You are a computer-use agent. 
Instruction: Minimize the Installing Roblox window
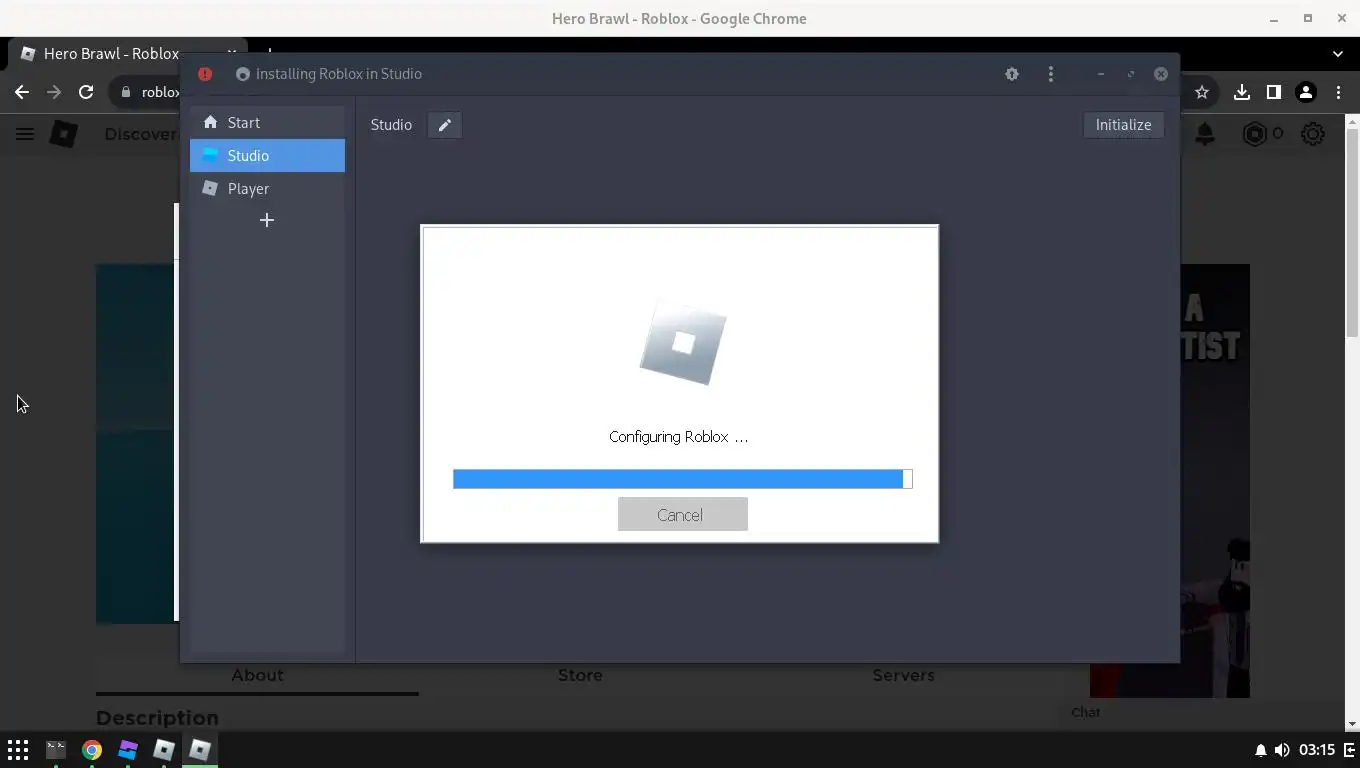pos(1100,74)
